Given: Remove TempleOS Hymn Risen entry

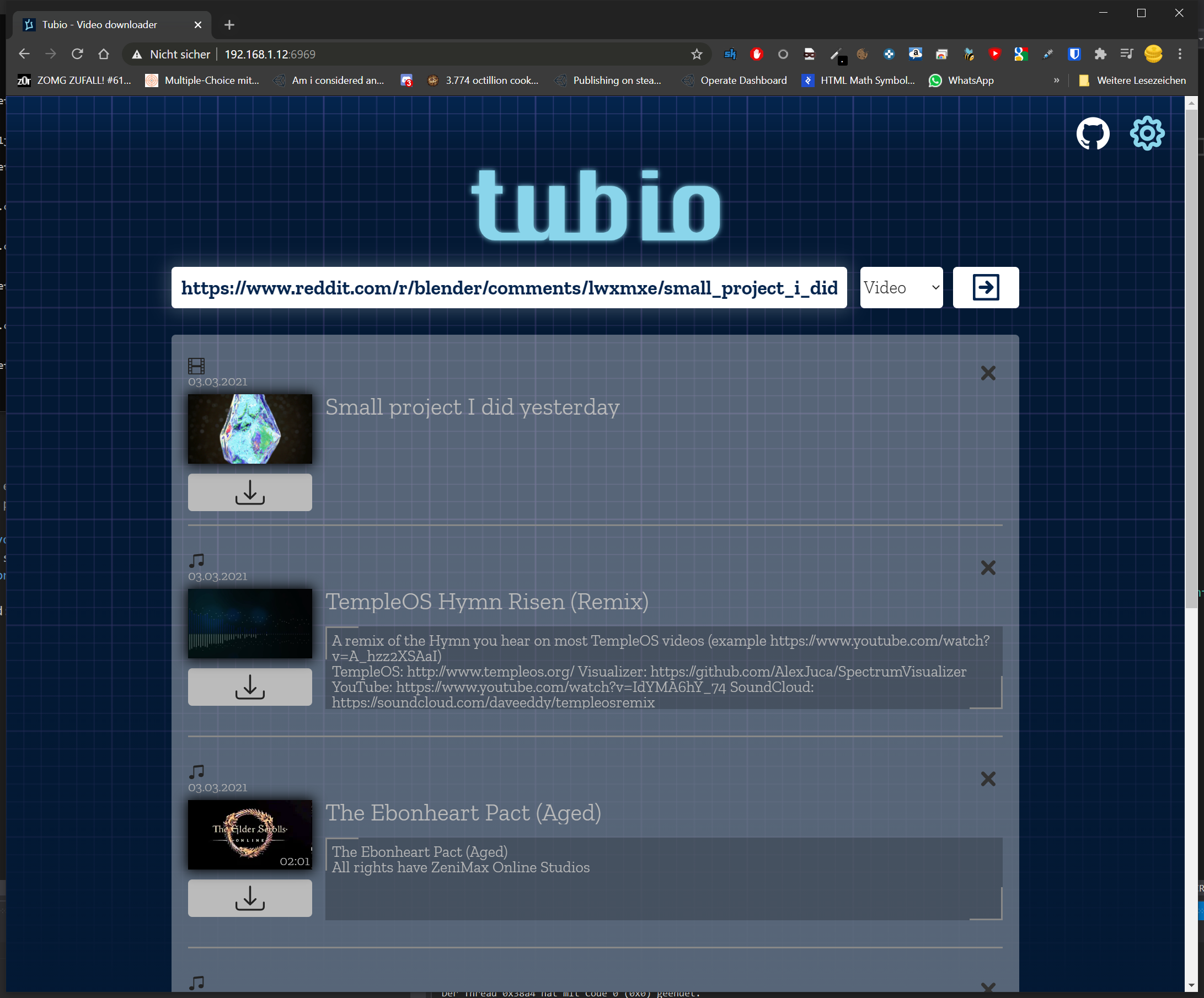Looking at the screenshot, I should coord(987,567).
